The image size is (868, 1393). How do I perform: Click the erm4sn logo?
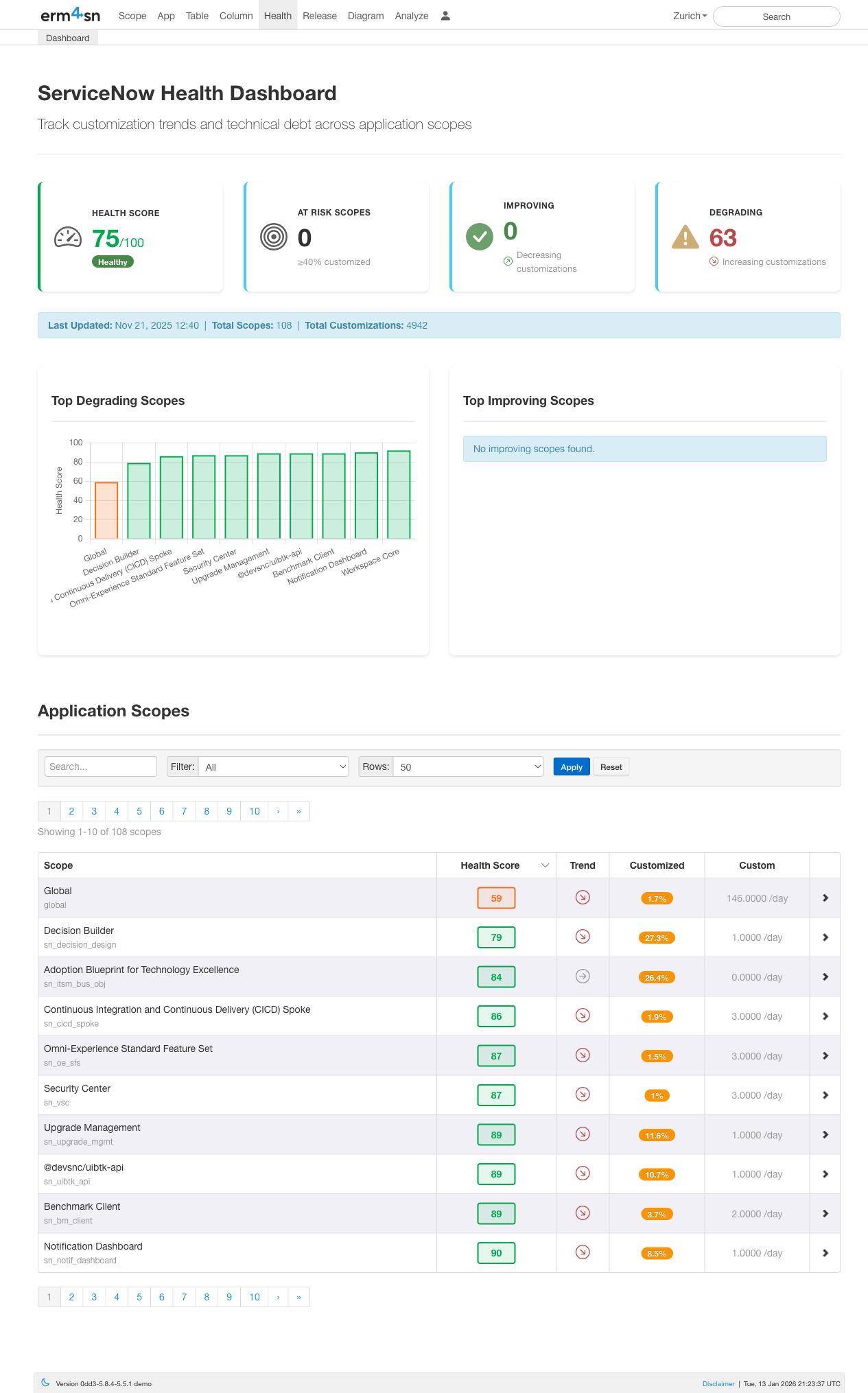coord(71,15)
